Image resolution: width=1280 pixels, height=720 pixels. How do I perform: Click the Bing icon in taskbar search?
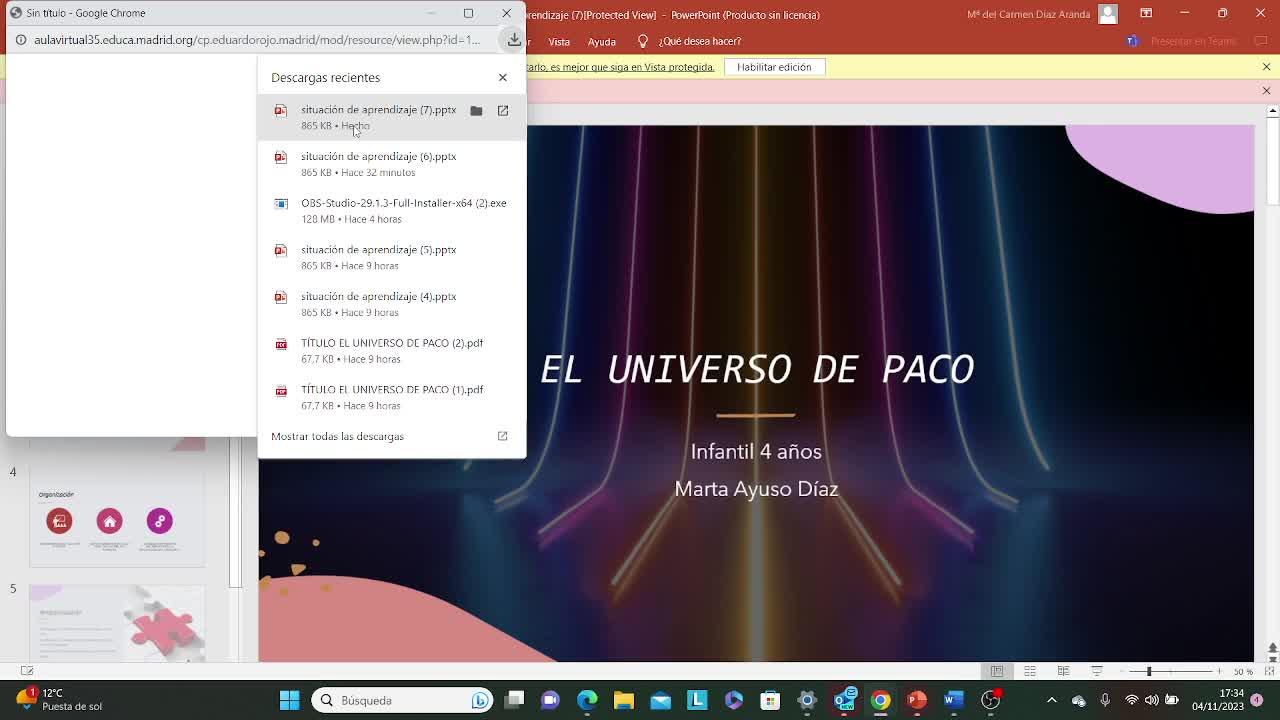coord(480,700)
